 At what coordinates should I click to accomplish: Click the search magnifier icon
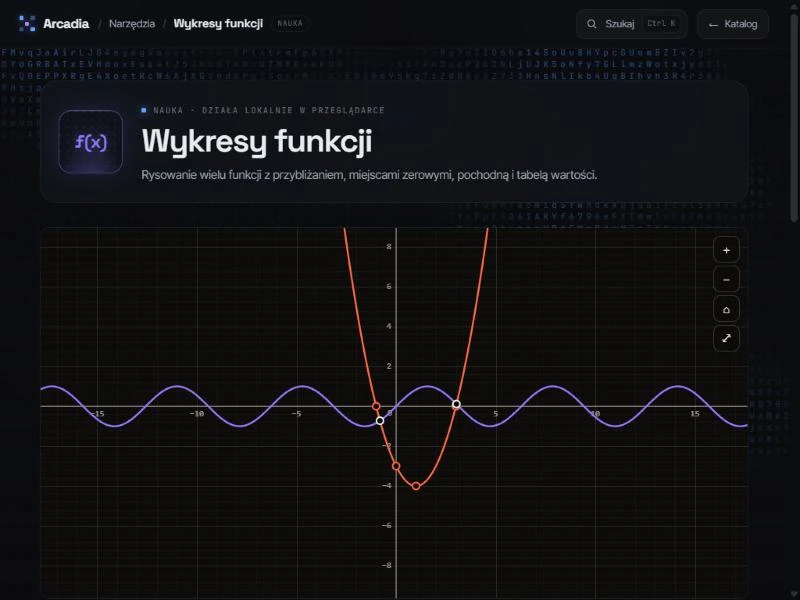[591, 24]
